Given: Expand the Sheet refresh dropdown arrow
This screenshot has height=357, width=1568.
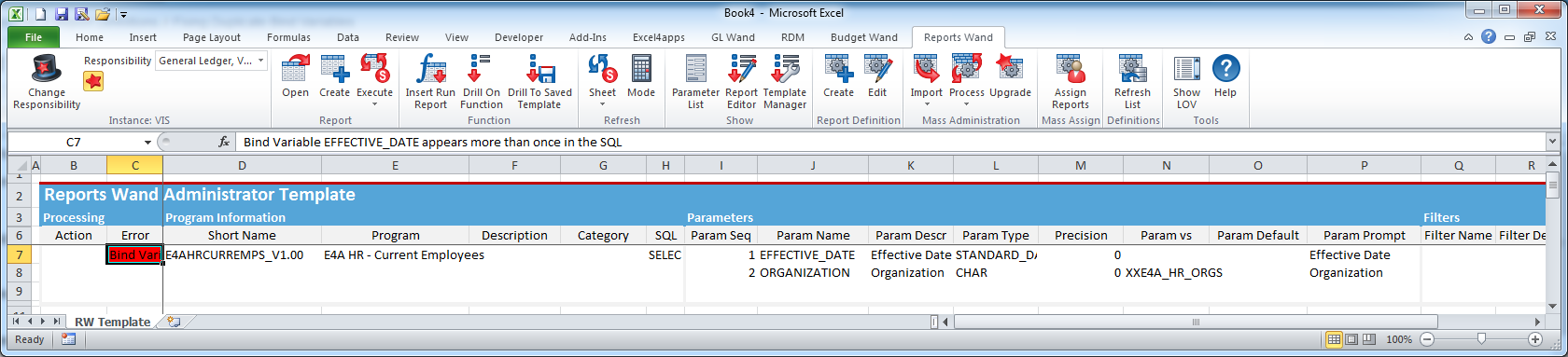Looking at the screenshot, I should (602, 104).
